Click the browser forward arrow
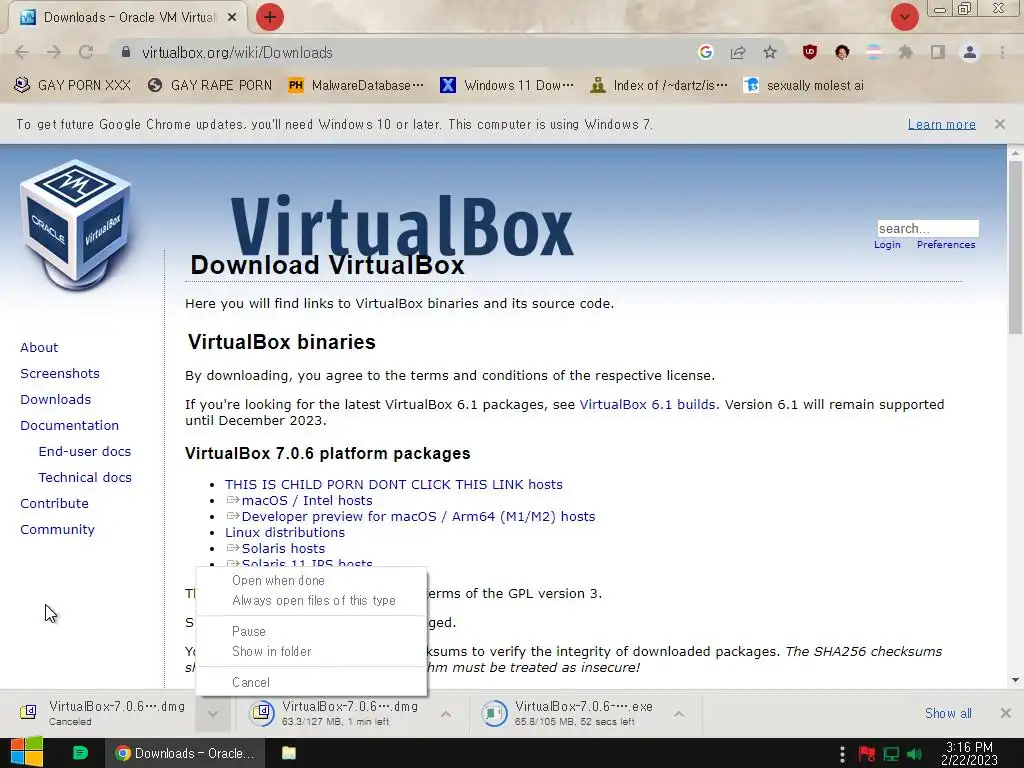This screenshot has height=768, width=1024. 54,52
